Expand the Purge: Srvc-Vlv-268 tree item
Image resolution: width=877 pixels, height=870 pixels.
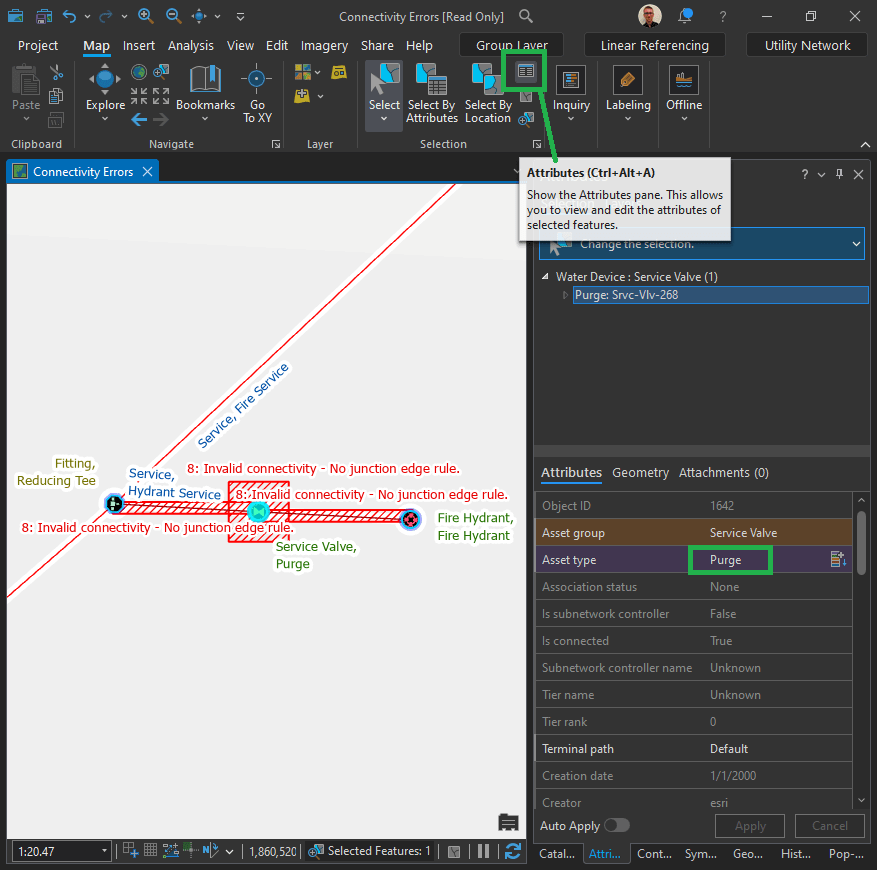pos(566,295)
